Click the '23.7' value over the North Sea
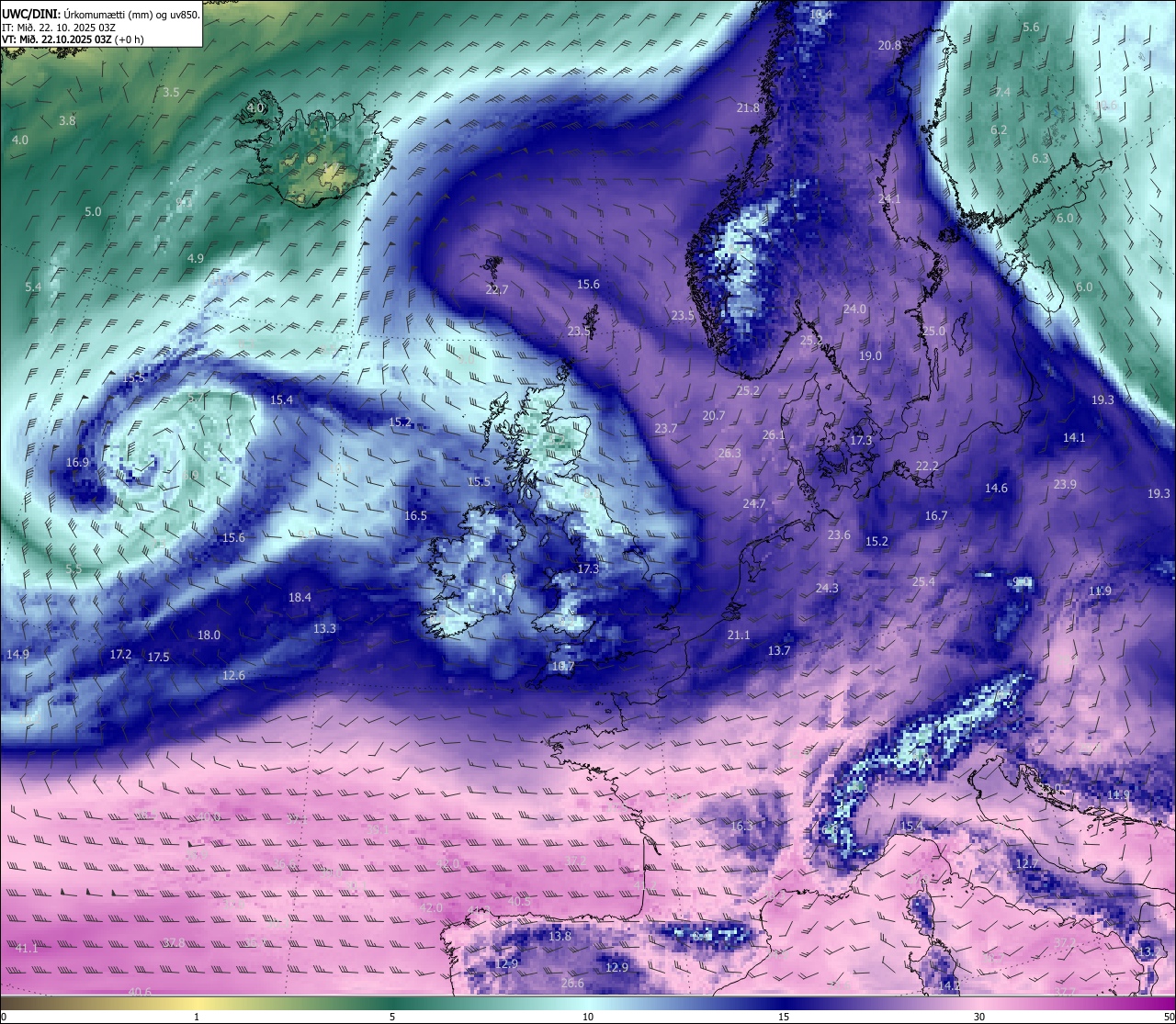Viewport: 1176px width, 1024px height. (x=666, y=428)
